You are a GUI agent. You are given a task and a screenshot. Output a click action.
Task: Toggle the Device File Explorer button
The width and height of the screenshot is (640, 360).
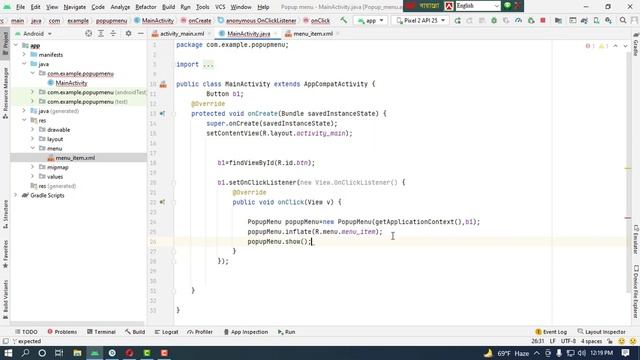(636, 291)
